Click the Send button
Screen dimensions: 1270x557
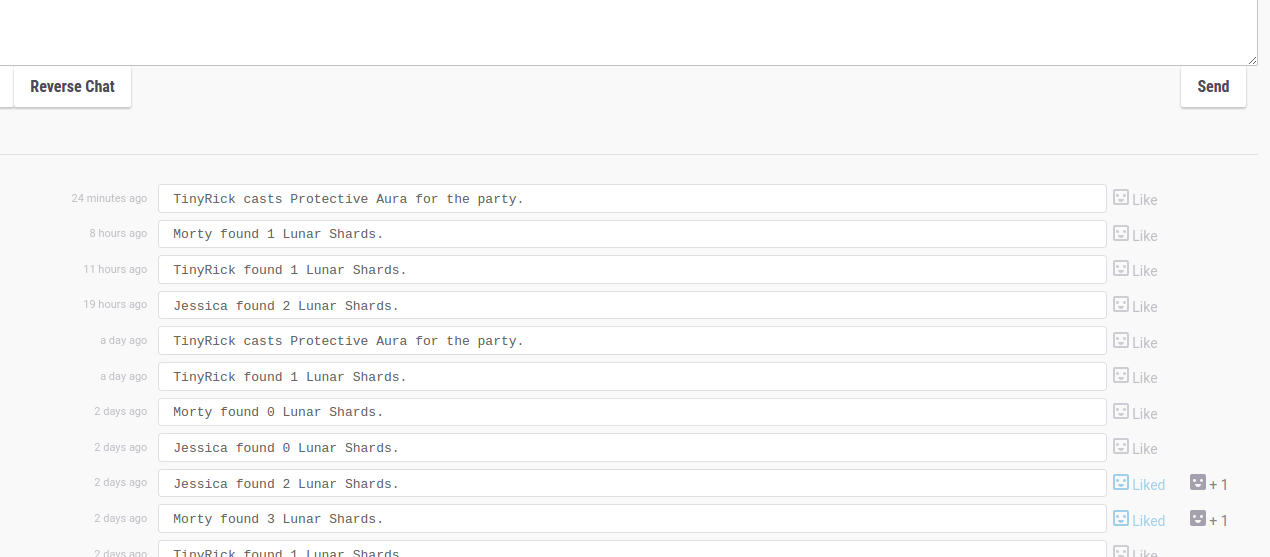pyautogui.click(x=1212, y=87)
